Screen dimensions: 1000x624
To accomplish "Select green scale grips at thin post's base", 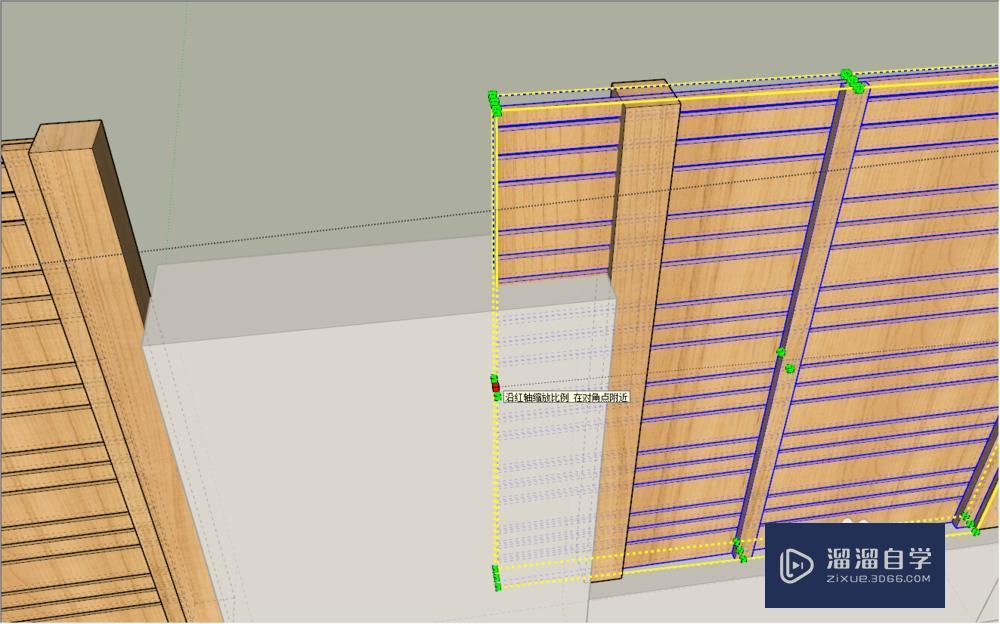I will [739, 550].
